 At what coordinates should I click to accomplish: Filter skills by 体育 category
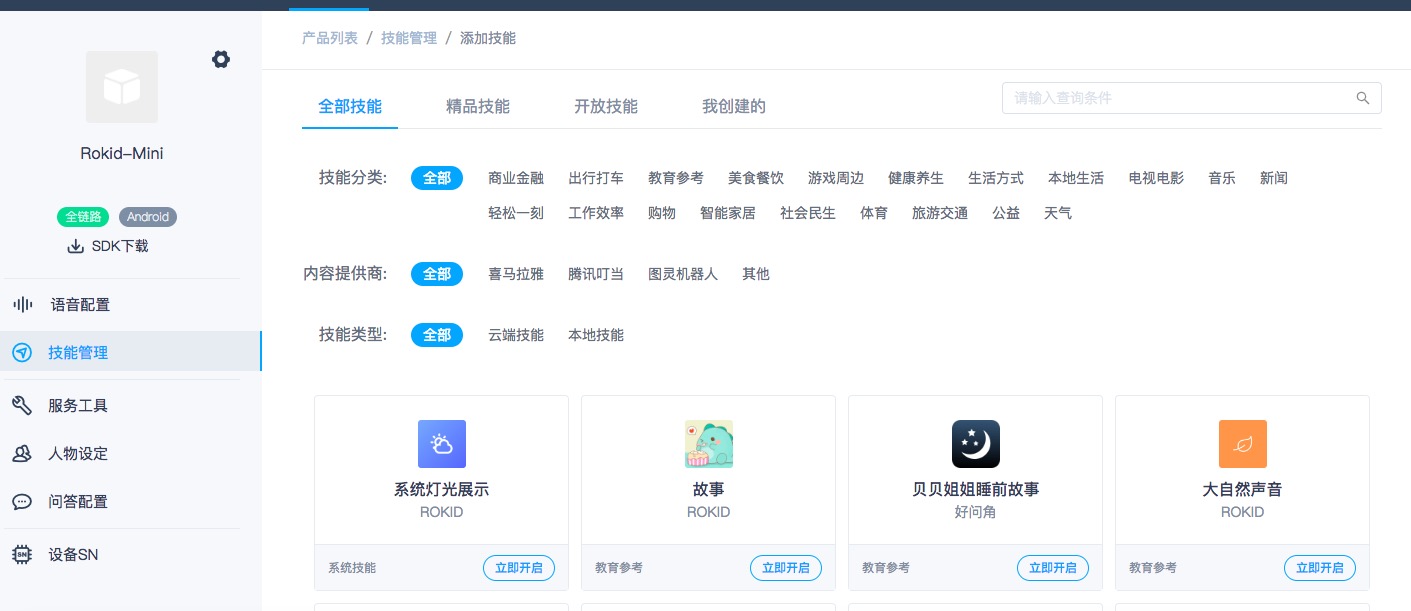874,213
